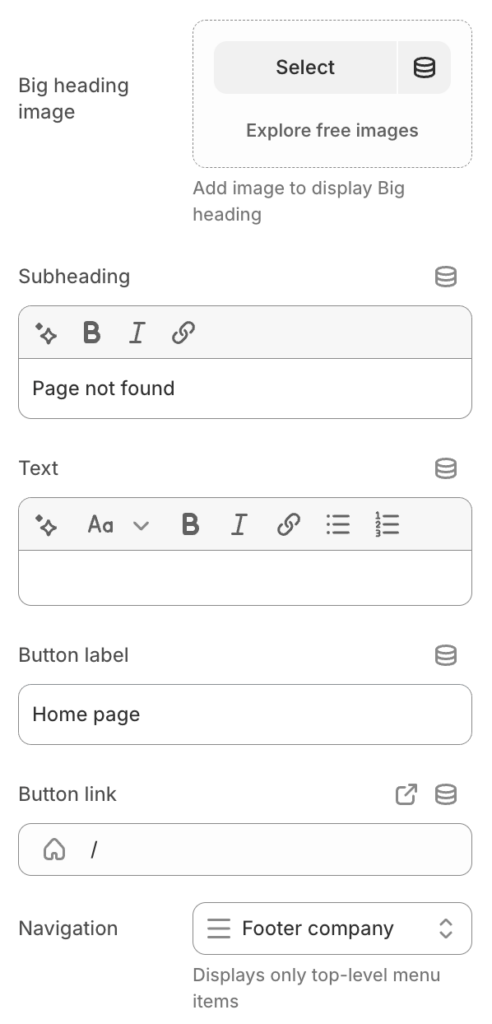492x1024 pixels.
Task: Connect dynamic source for Button label
Action: click(446, 655)
